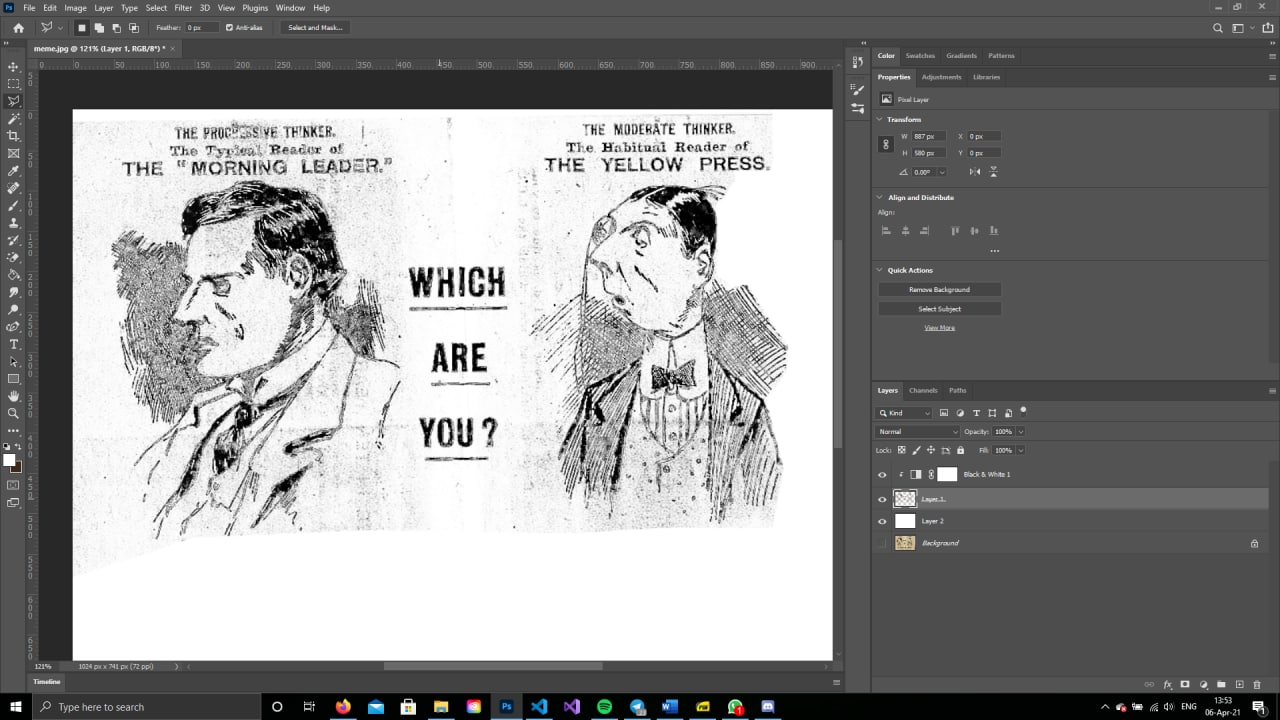
Task: Open the Fill dropdown arrow
Action: [x=1020, y=450]
